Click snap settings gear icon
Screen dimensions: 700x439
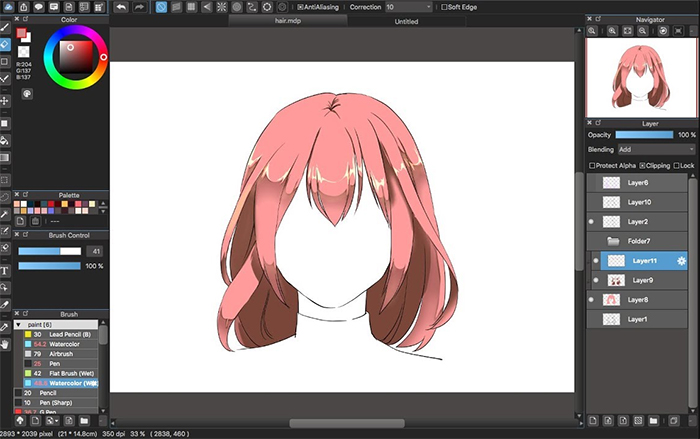pyautogui.click(x=267, y=7)
